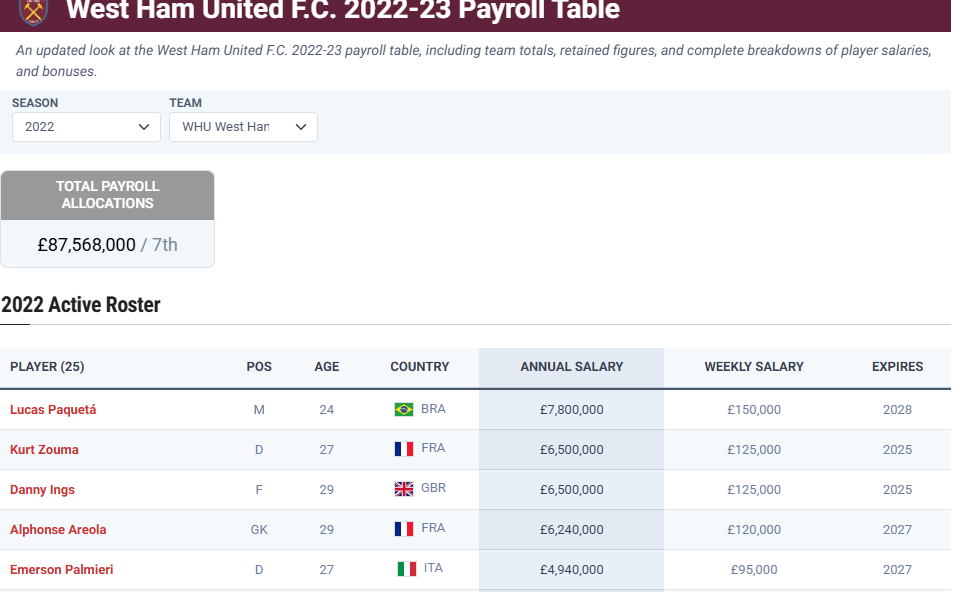Sort by AGE column header
The width and height of the screenshot is (962, 592).
(x=327, y=367)
